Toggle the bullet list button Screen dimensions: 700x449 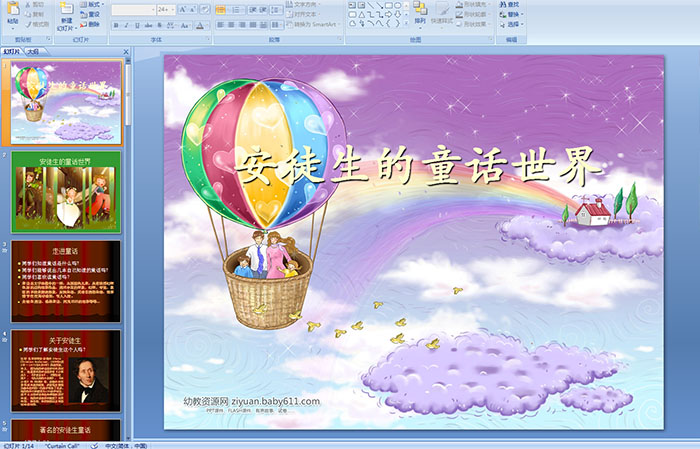click(221, 10)
